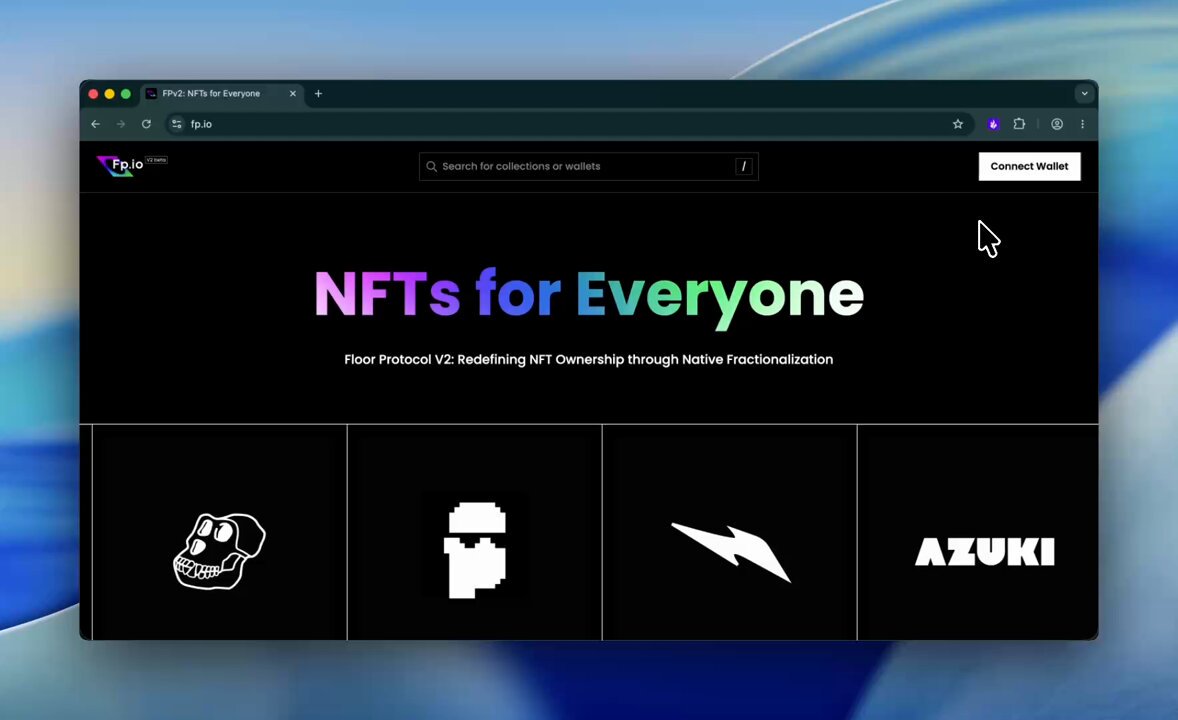Click the fp.io address bar URL
The width and height of the screenshot is (1178, 720).
coord(201,124)
